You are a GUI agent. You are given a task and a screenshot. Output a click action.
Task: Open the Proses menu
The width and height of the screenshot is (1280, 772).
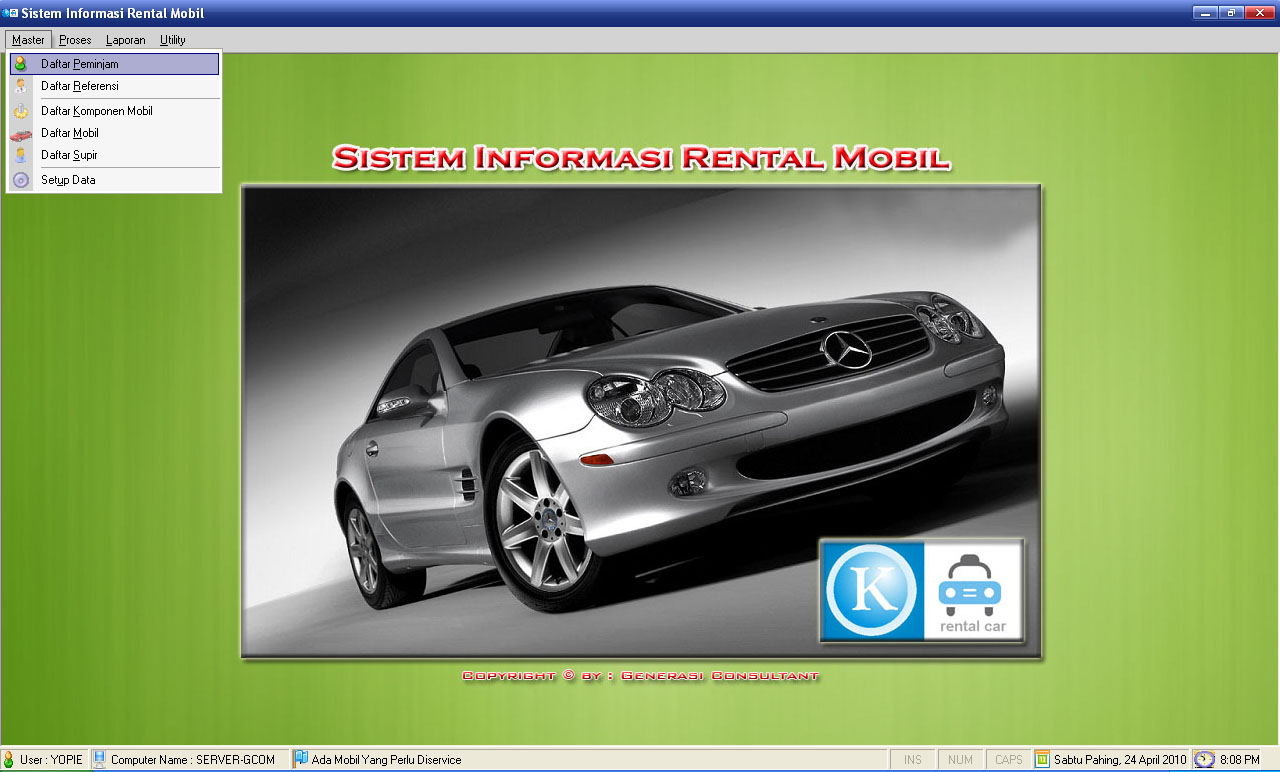coord(75,40)
